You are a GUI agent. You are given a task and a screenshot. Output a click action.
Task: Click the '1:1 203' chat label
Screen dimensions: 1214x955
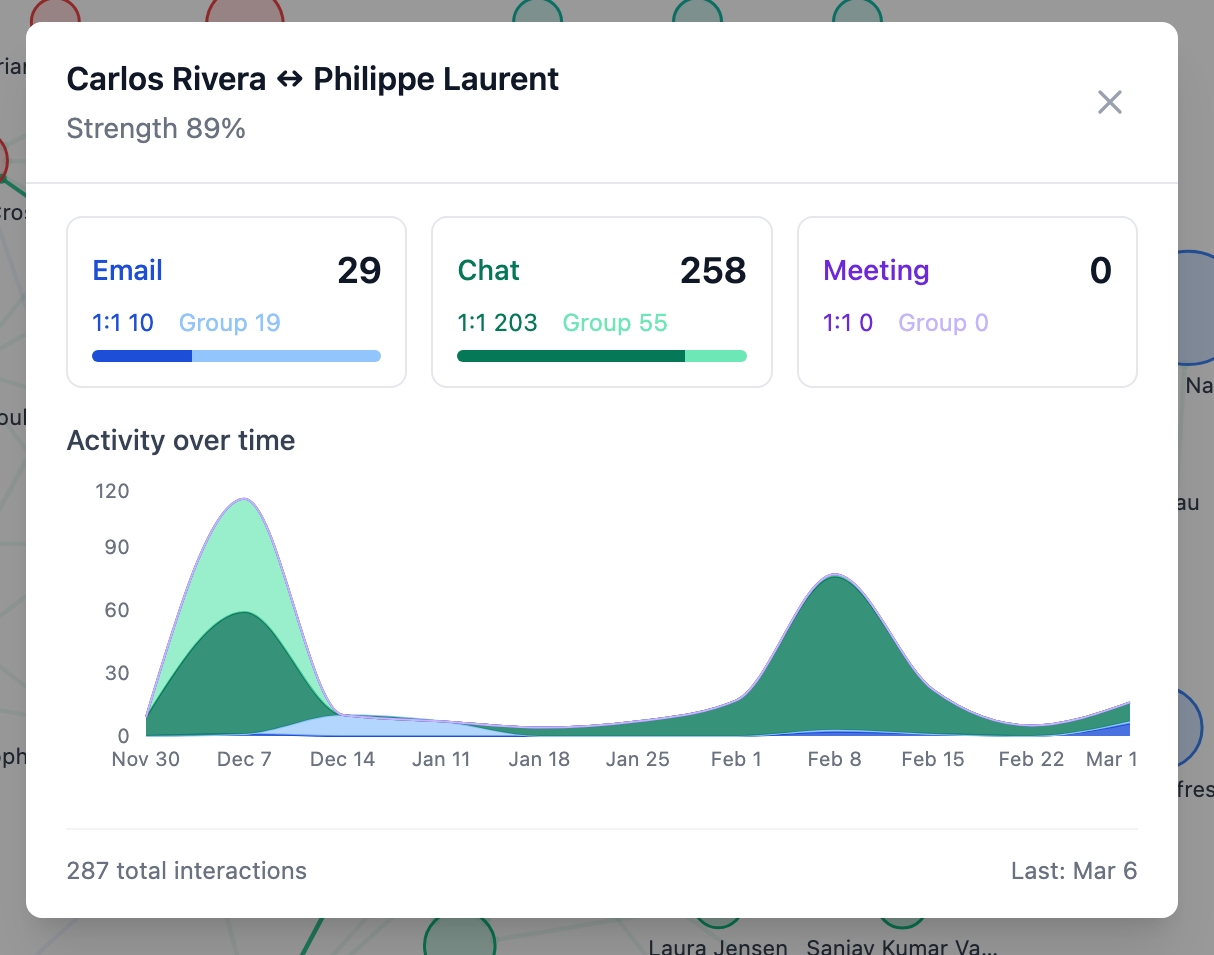[497, 323]
